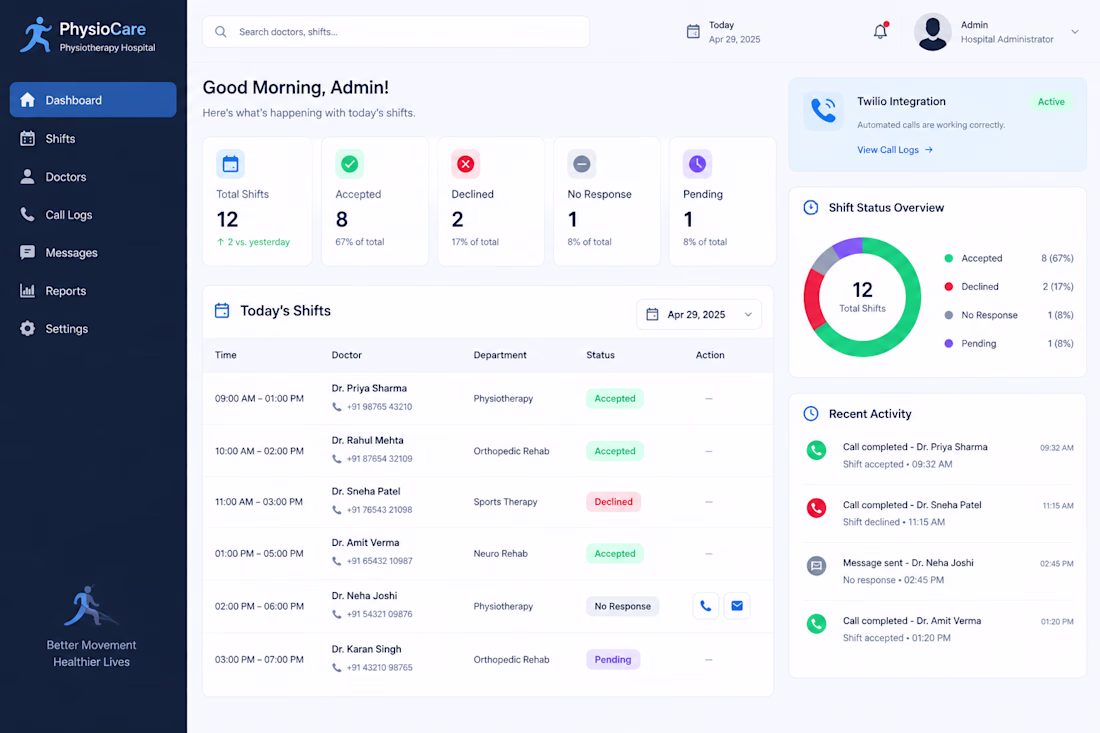The height and width of the screenshot is (733, 1100).
Task: Open Today date picker in header
Action: coord(723,32)
